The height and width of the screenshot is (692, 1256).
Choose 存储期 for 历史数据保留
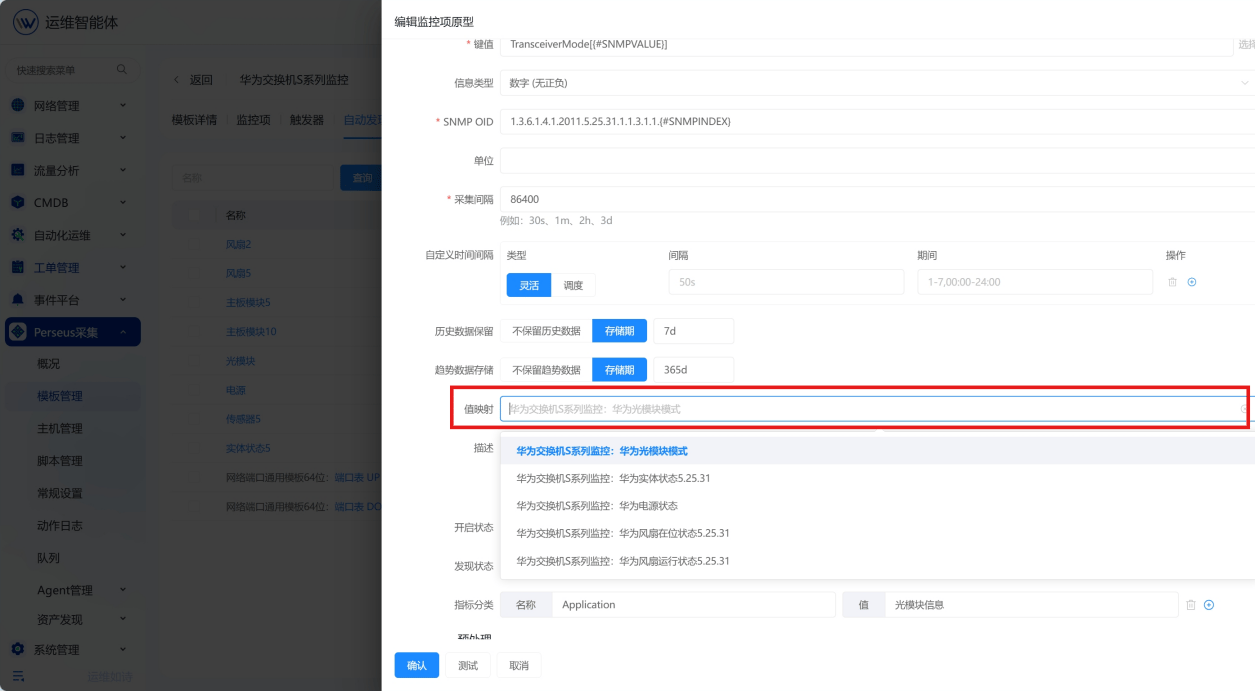[620, 331]
